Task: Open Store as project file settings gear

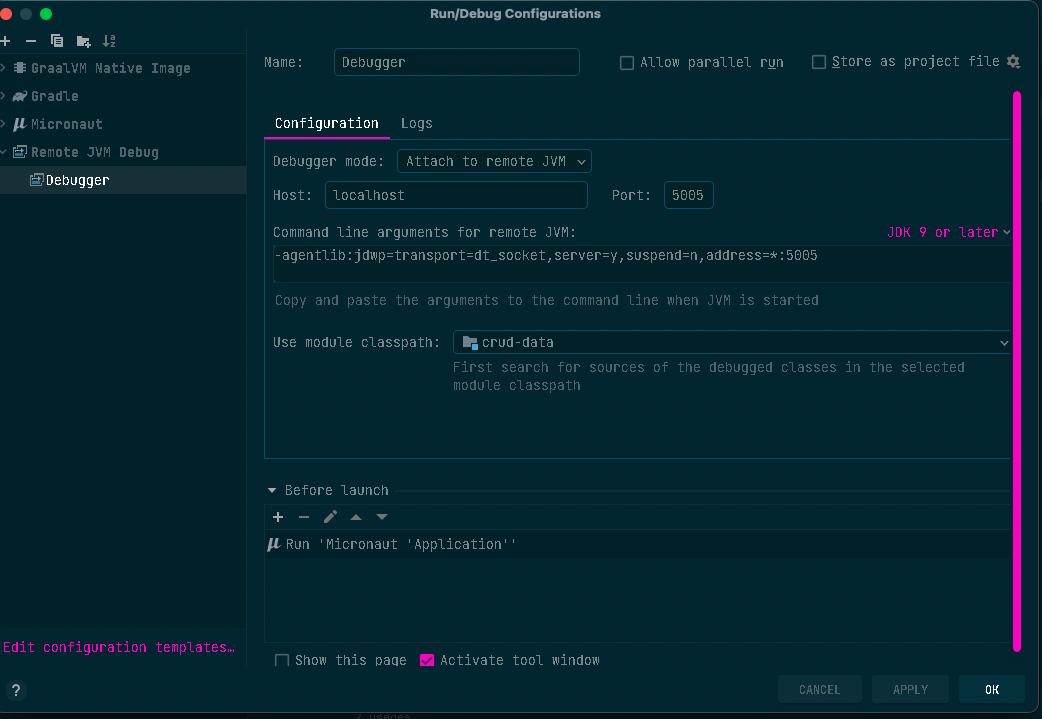Action: 1013,62
